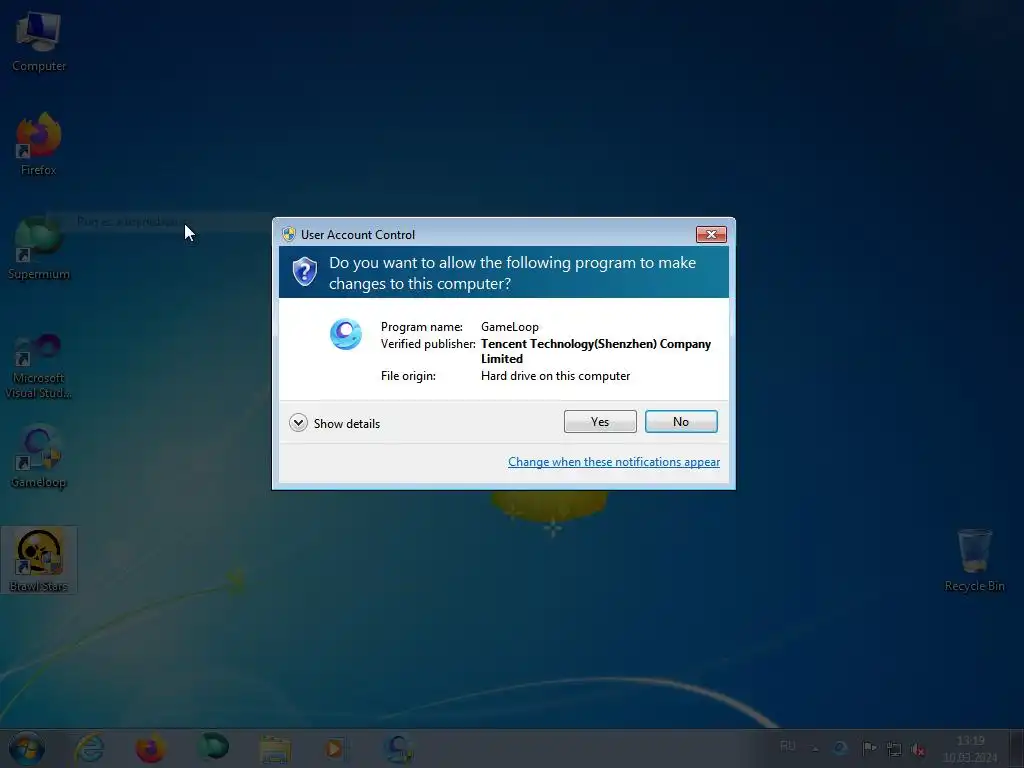The width and height of the screenshot is (1024, 768).
Task: Click the 'Hard drive on this computer' text
Action: pos(555,376)
